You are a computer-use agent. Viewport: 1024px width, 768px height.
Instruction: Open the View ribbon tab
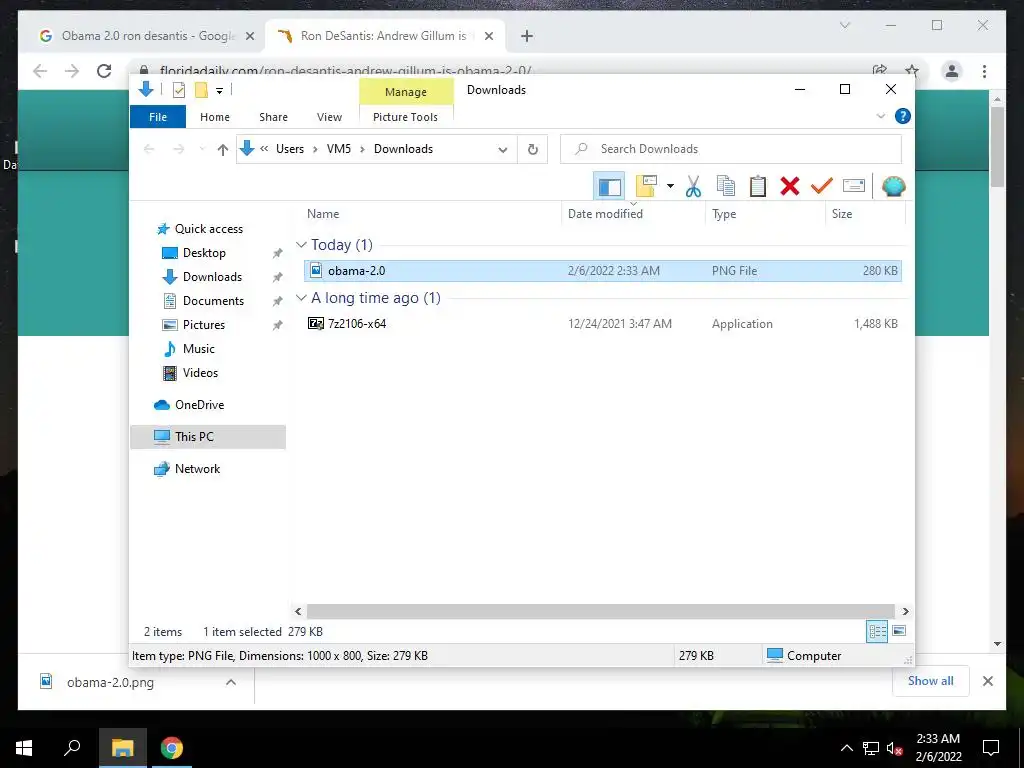329,117
